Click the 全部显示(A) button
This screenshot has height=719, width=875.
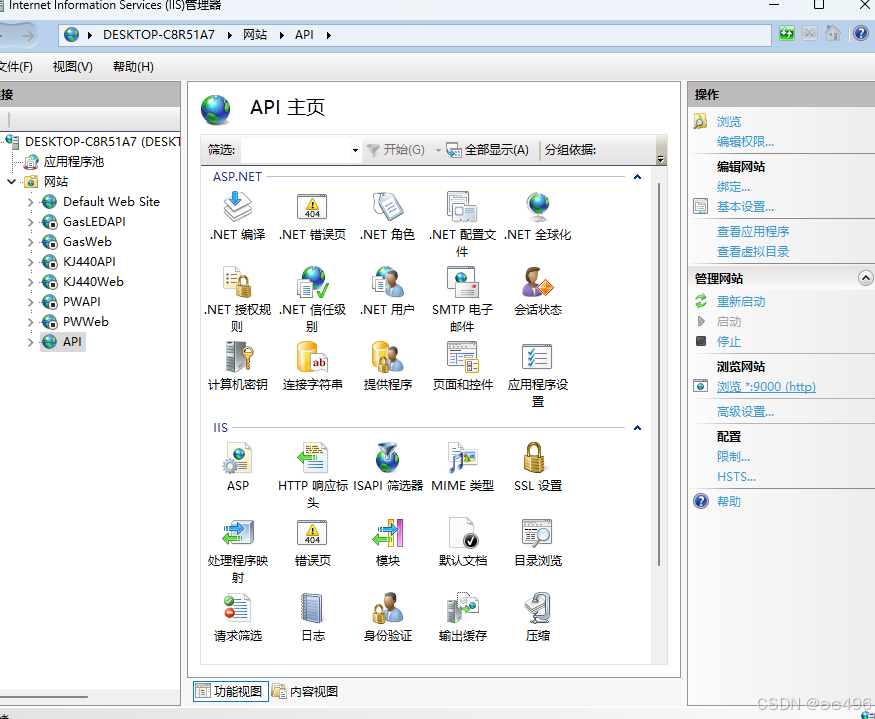coord(488,150)
